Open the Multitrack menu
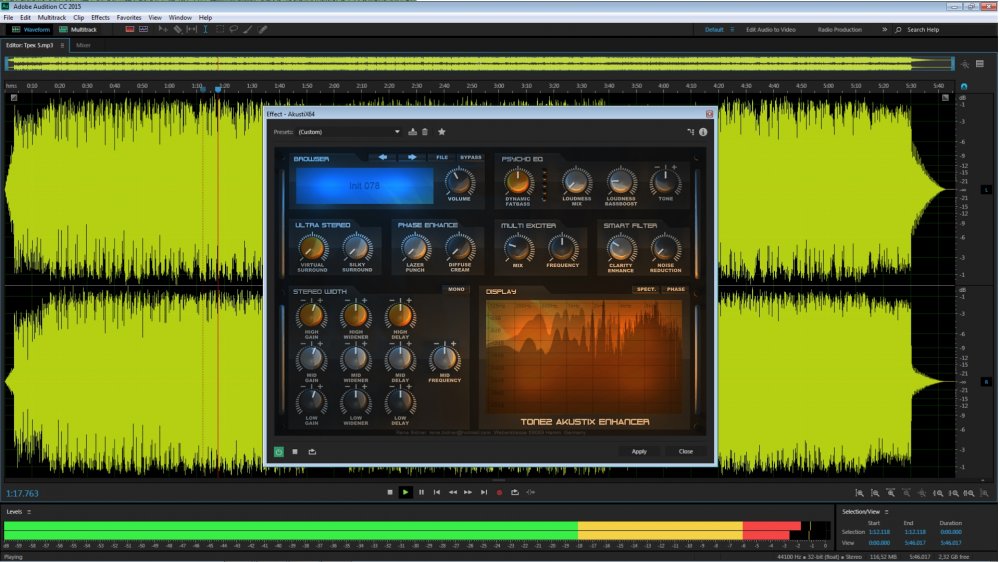This screenshot has width=1000, height=562. tap(52, 17)
